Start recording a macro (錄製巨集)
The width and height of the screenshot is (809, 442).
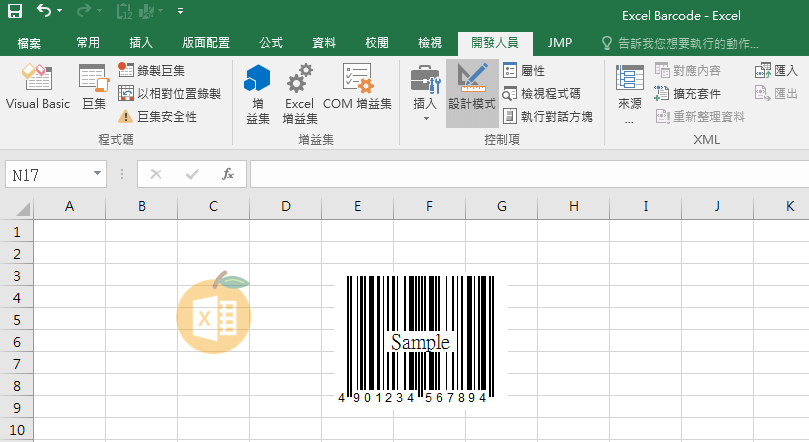pyautogui.click(x=151, y=70)
